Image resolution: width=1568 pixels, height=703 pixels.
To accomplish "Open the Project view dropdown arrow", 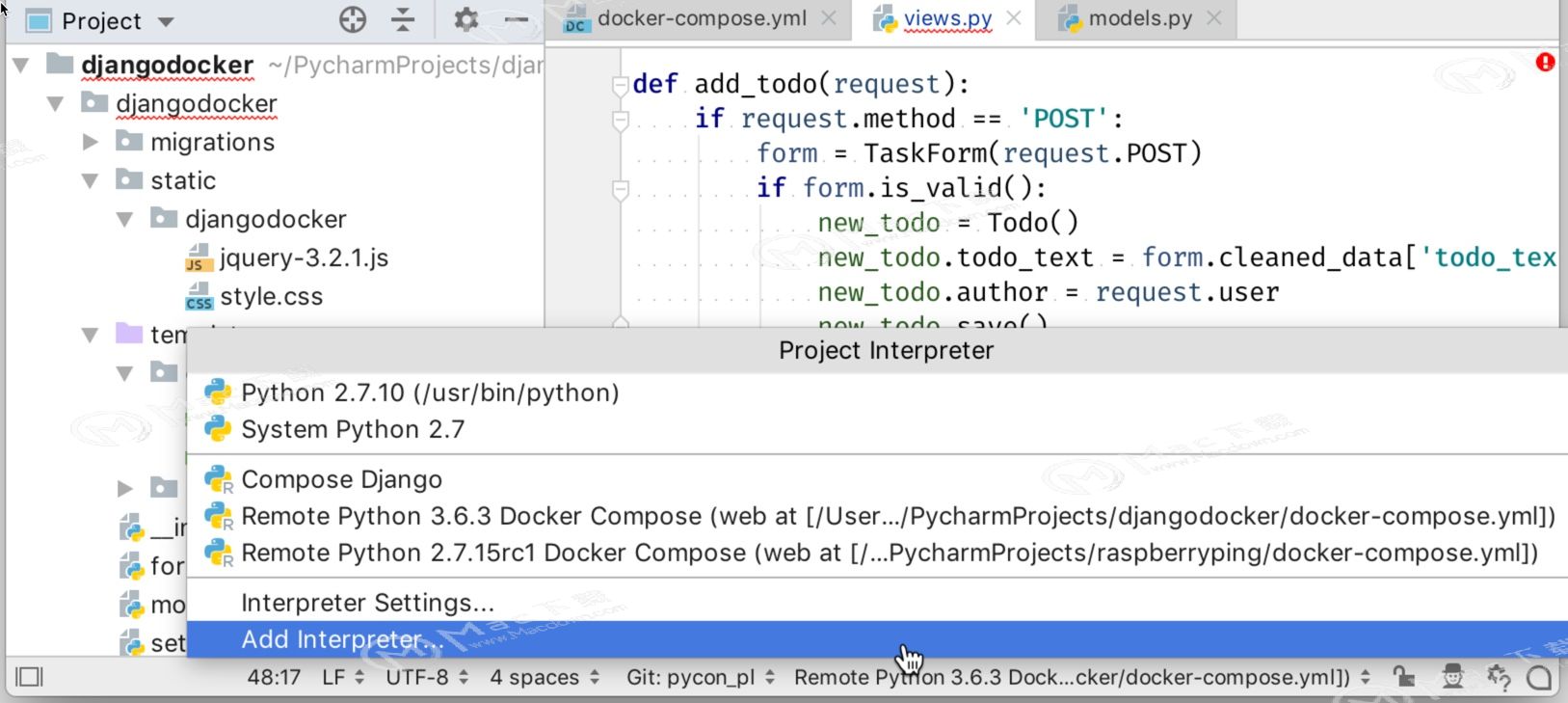I will (166, 21).
